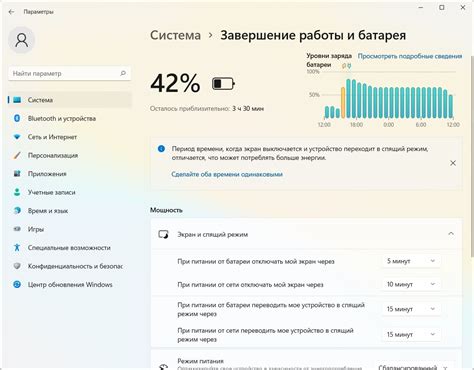Image resolution: width=474 pixels, height=370 pixels.
Task: Click the Bluetooth icon in sidebar
Action: [x=17, y=118]
